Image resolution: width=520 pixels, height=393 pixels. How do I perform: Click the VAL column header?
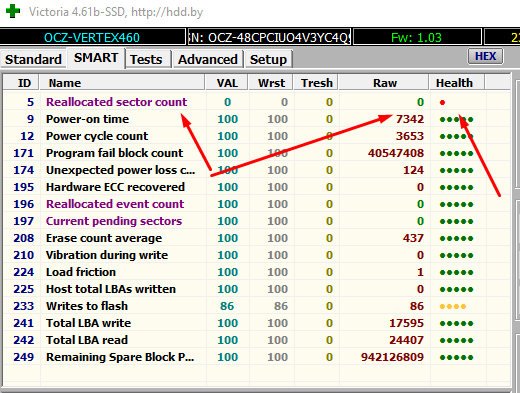[x=227, y=83]
